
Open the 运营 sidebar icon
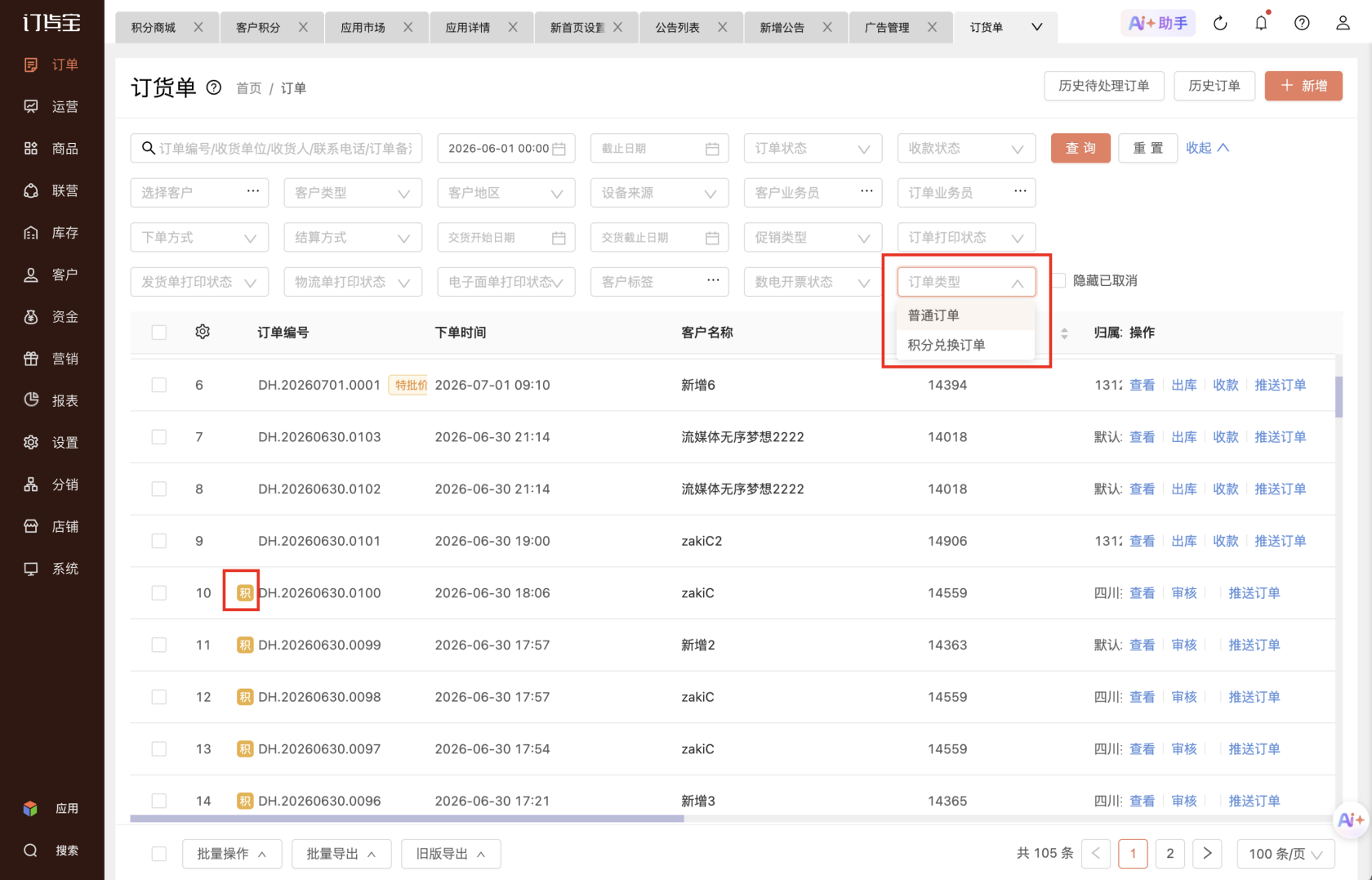(31, 106)
